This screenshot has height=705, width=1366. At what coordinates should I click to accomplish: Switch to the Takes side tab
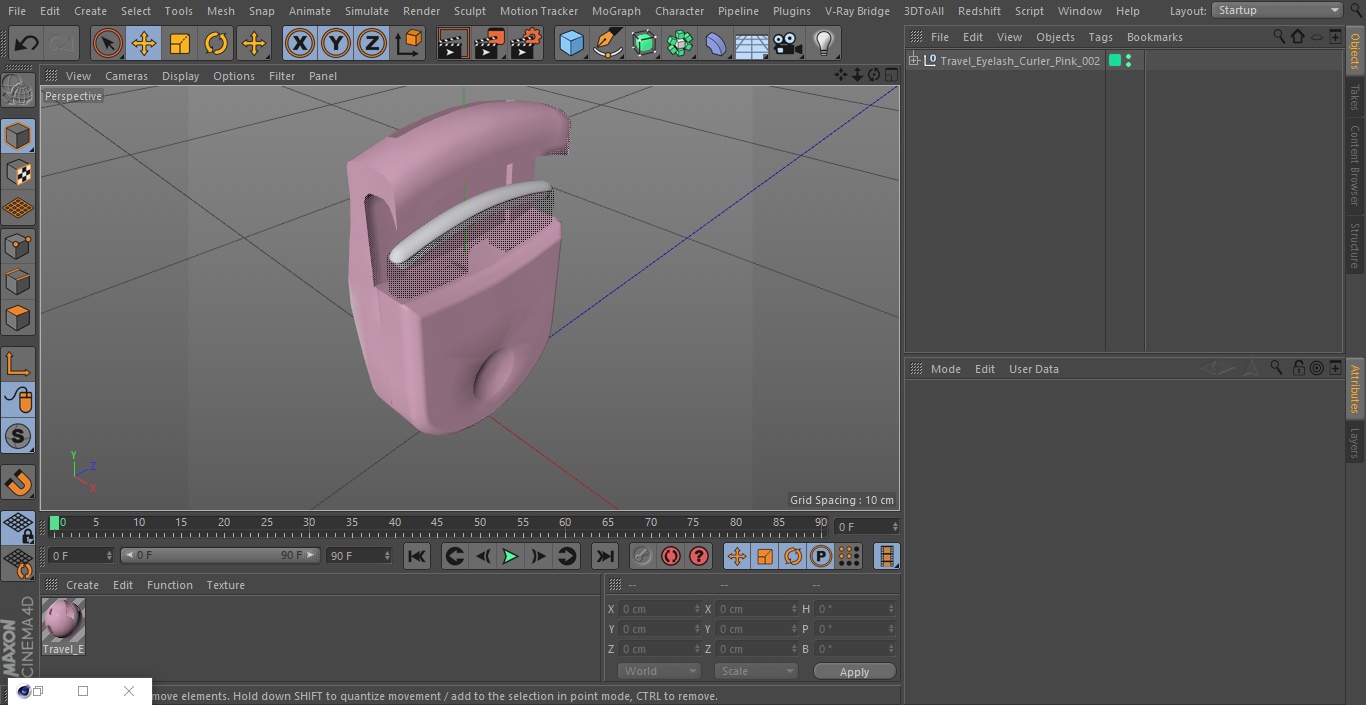click(x=1355, y=97)
